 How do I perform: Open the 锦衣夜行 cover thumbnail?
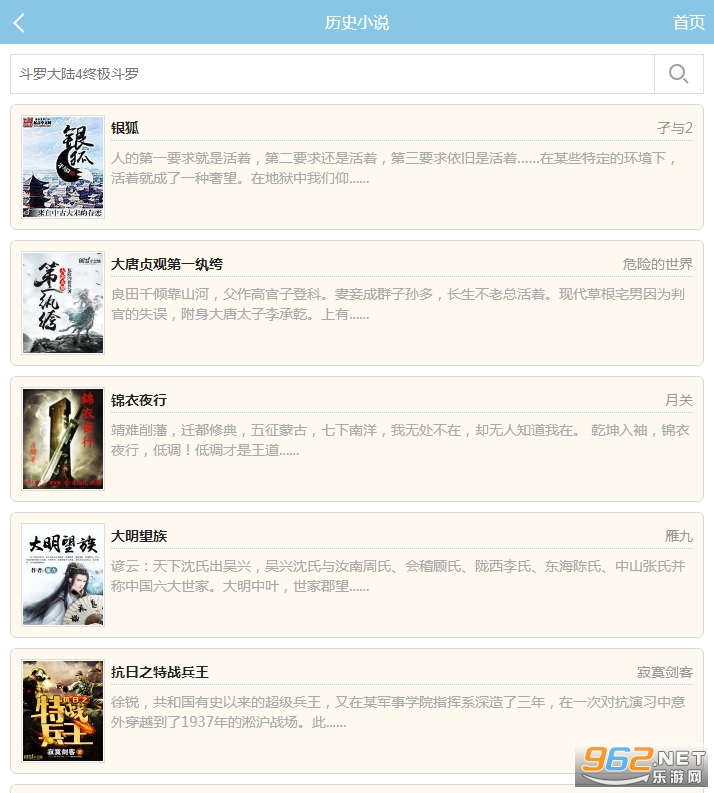click(x=63, y=439)
